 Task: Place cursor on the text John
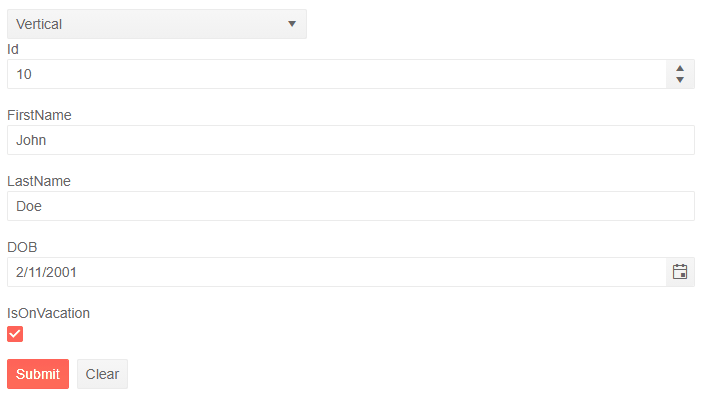click(31, 140)
